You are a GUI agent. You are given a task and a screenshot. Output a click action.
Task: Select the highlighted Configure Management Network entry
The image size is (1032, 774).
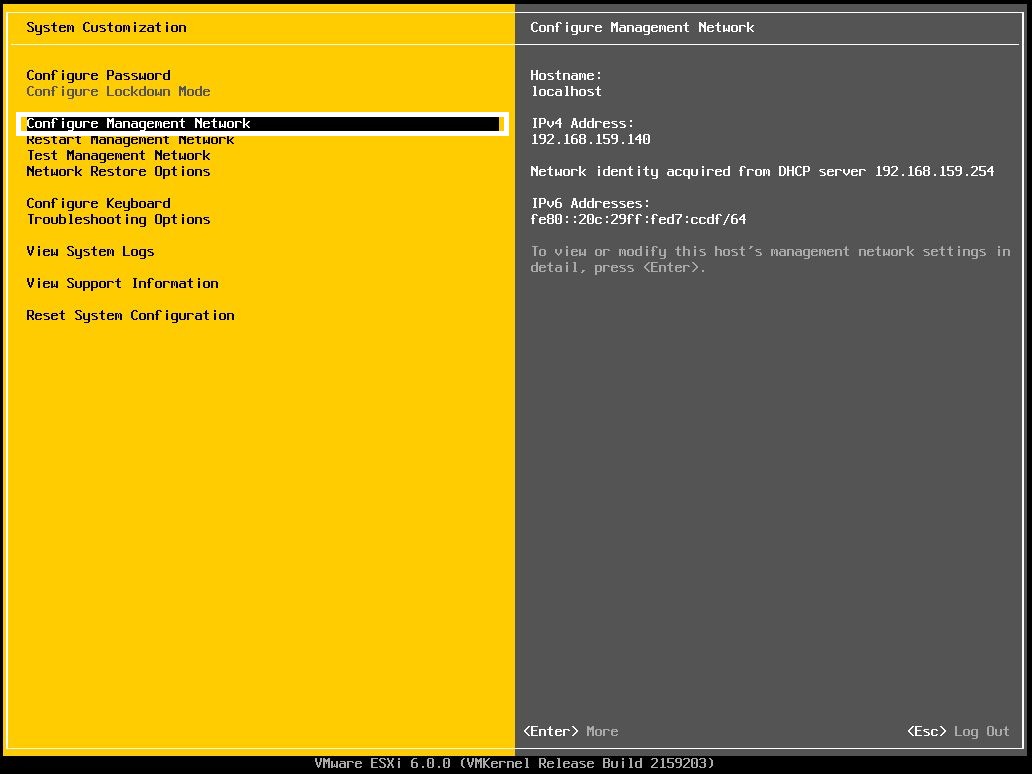[137, 123]
